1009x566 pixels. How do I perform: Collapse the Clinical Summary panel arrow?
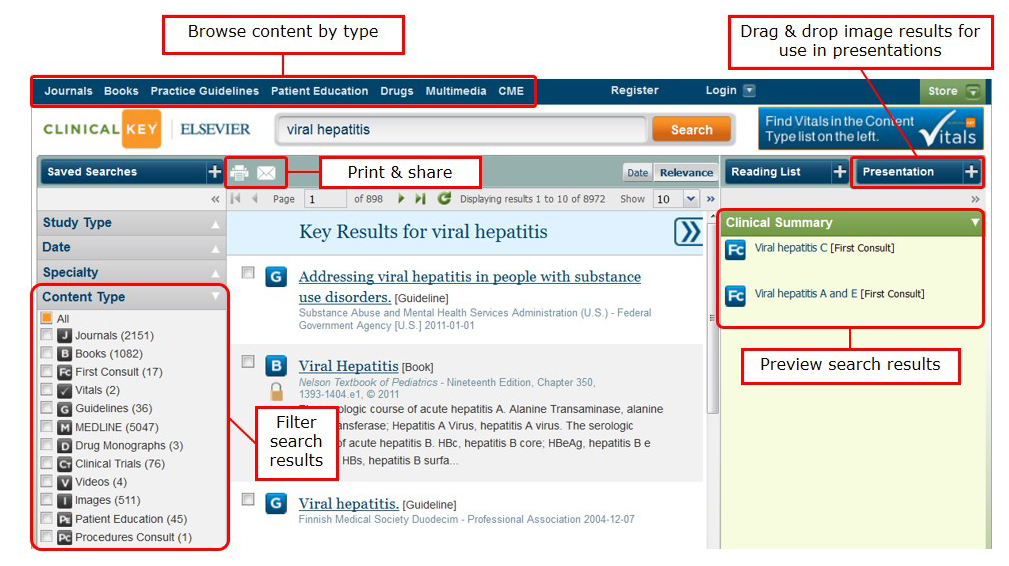[975, 222]
